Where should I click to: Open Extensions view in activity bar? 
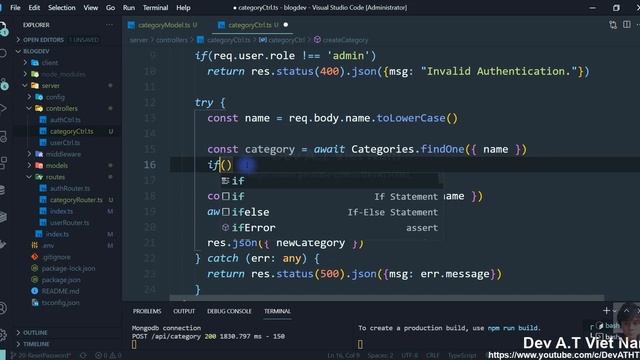click(x=3, y=162)
